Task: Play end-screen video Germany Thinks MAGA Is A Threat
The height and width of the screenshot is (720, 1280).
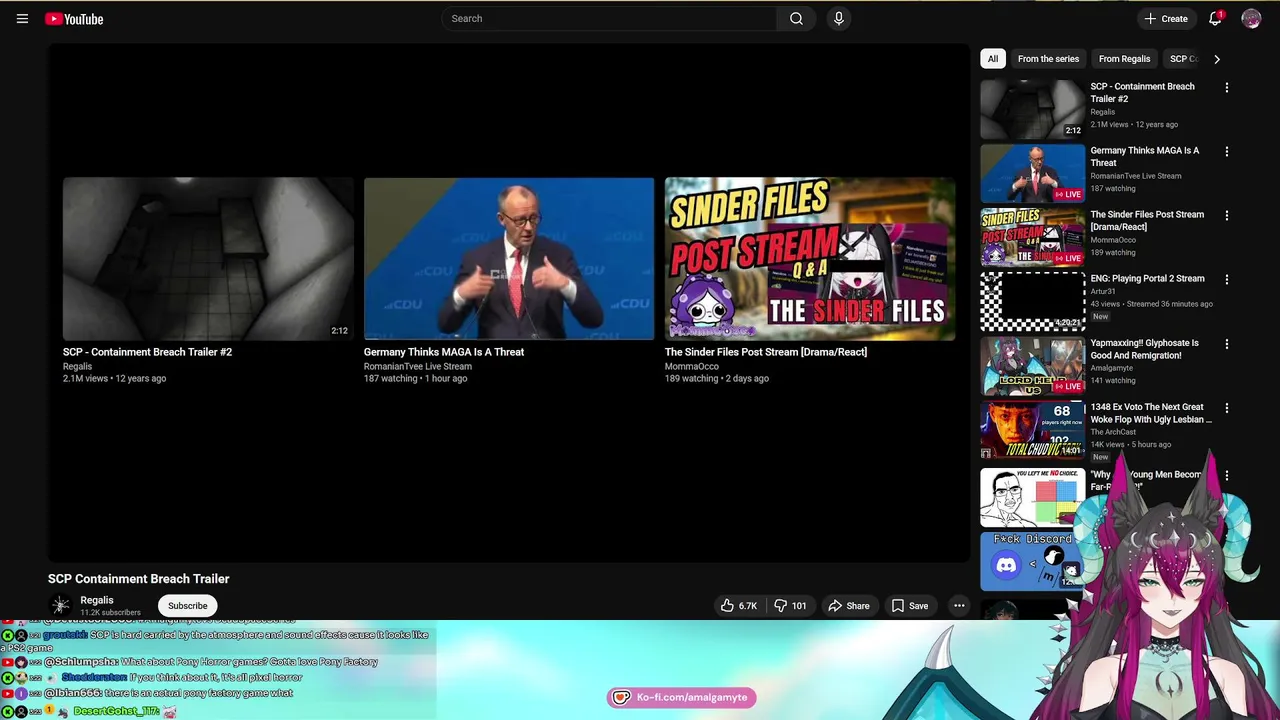Action: (509, 259)
